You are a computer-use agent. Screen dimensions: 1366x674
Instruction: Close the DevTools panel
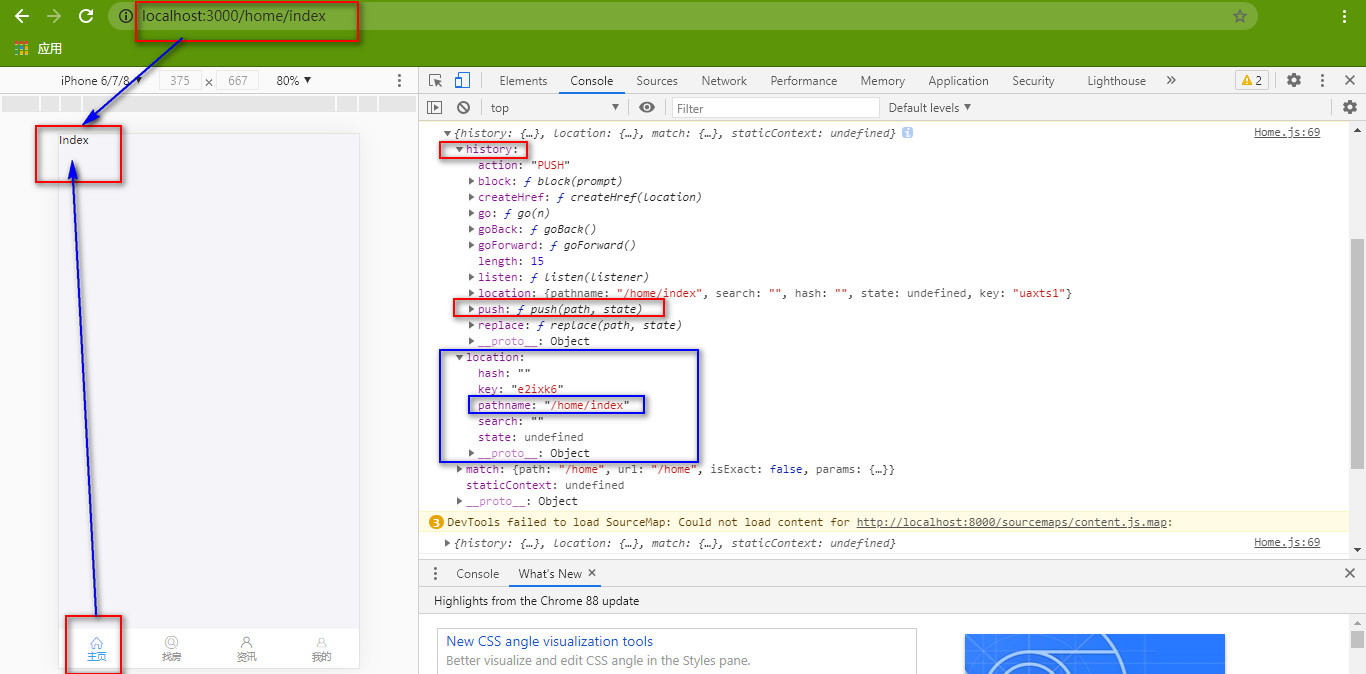pos(1349,80)
